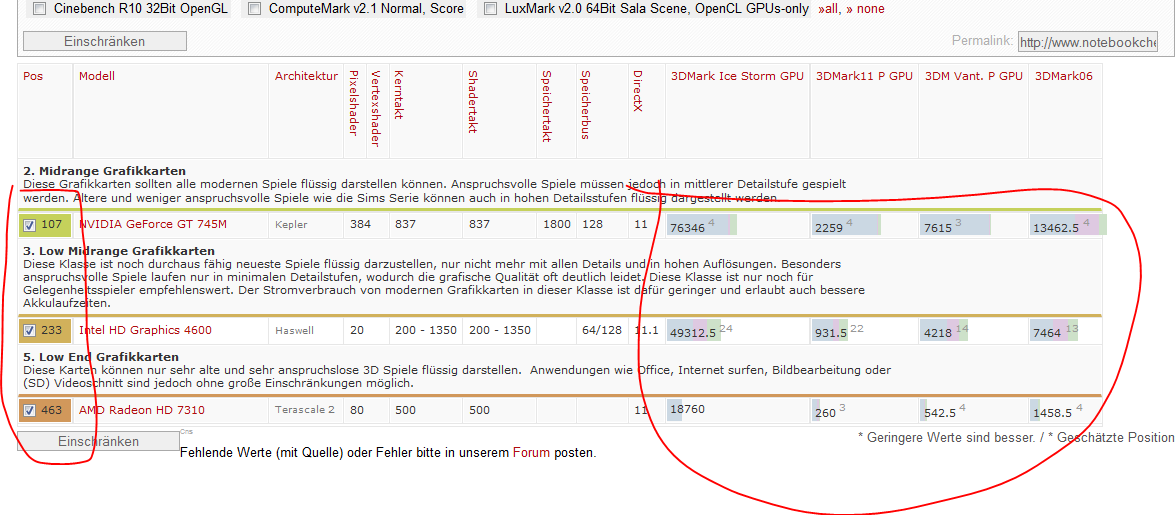Sort by 3DMark11 P GPU header
Image resolution: width=1176 pixels, height=515 pixels.
[x=864, y=76]
